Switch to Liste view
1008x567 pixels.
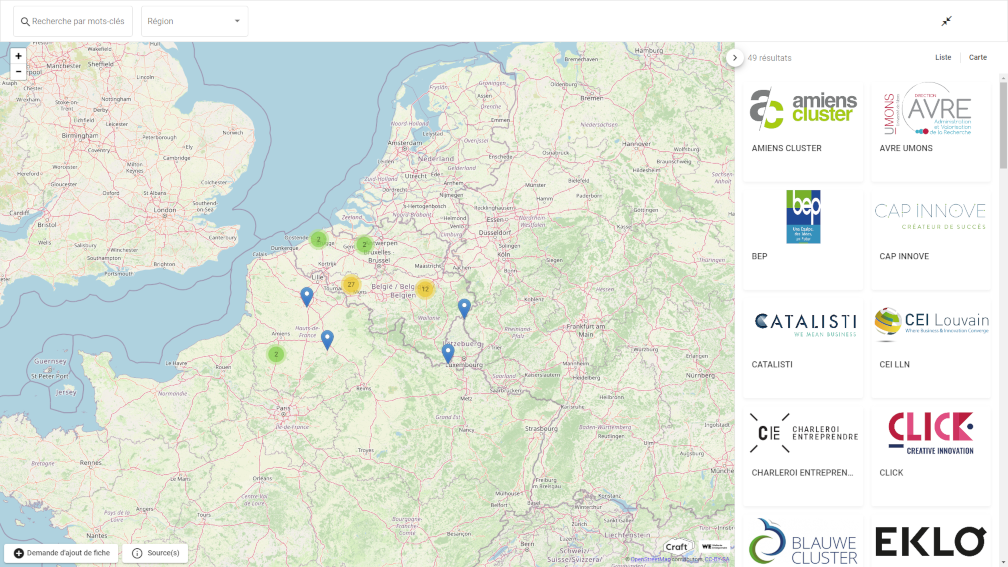pyautogui.click(x=943, y=57)
